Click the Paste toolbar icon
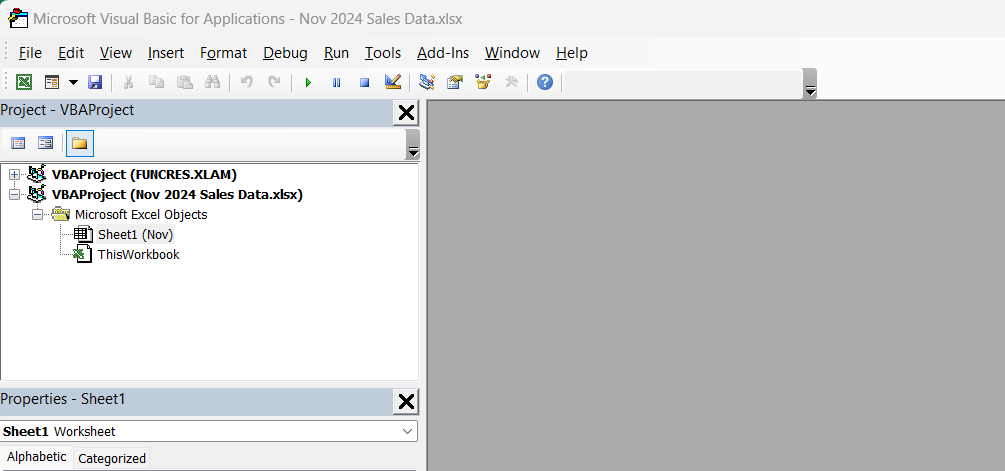Viewport: 1005px width, 471px height. pos(185,82)
